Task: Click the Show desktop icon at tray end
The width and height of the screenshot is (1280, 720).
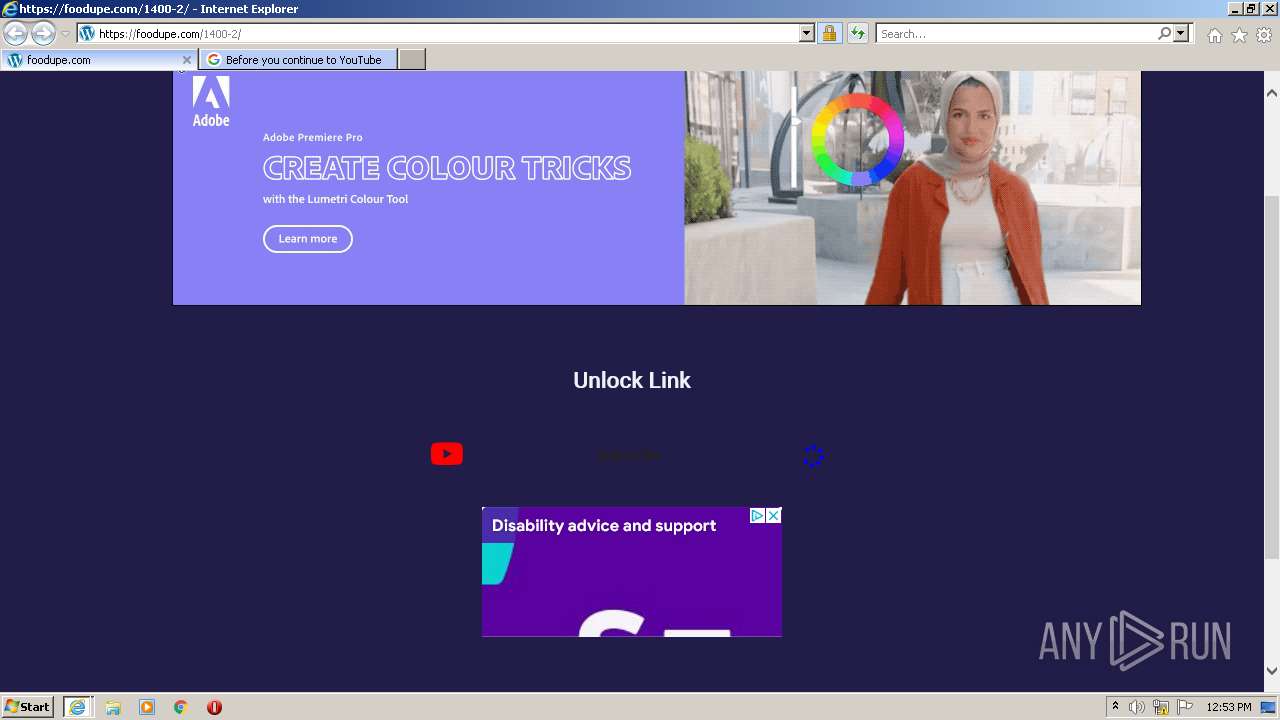Action: click(x=1269, y=707)
